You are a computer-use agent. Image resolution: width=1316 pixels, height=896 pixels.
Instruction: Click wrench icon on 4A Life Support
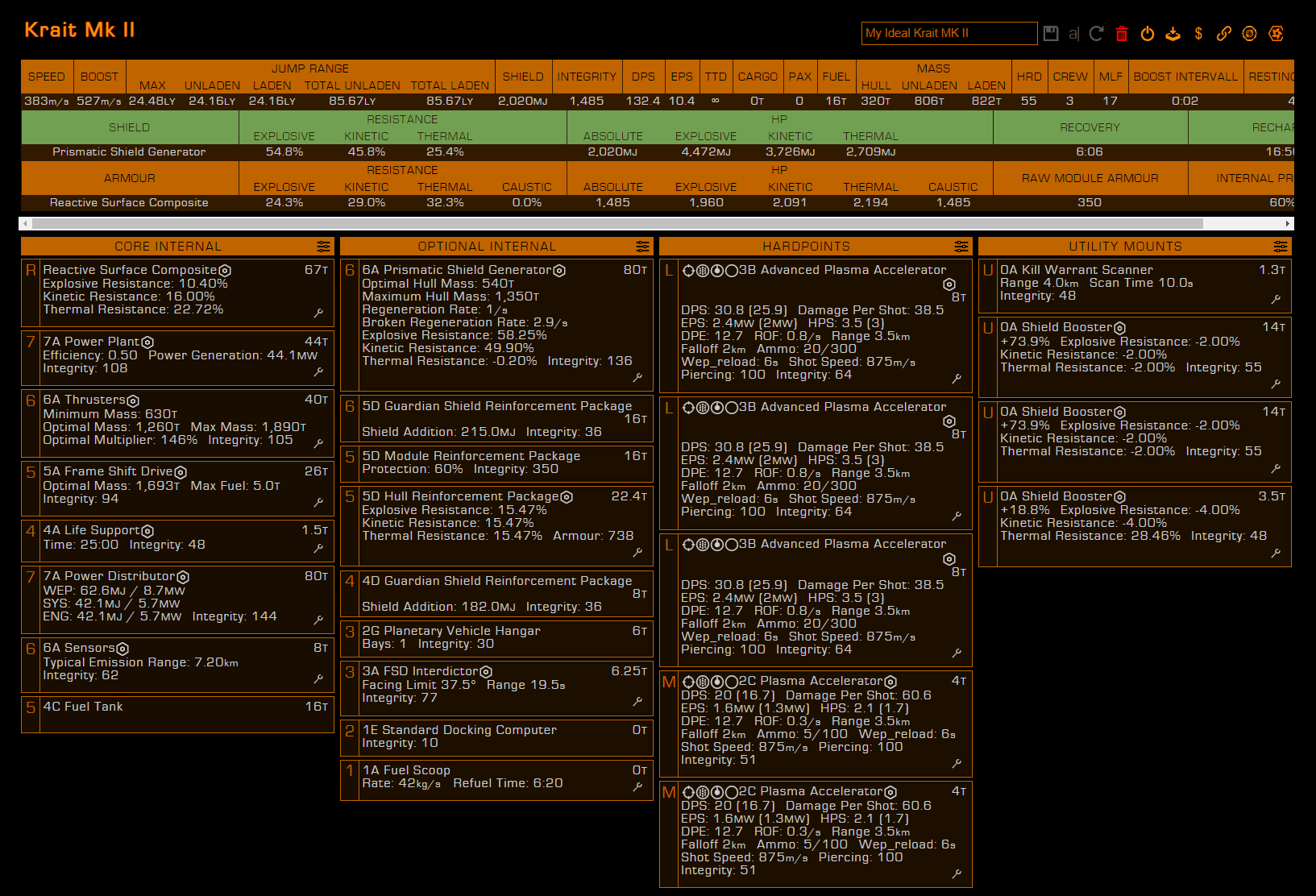pyautogui.click(x=319, y=548)
